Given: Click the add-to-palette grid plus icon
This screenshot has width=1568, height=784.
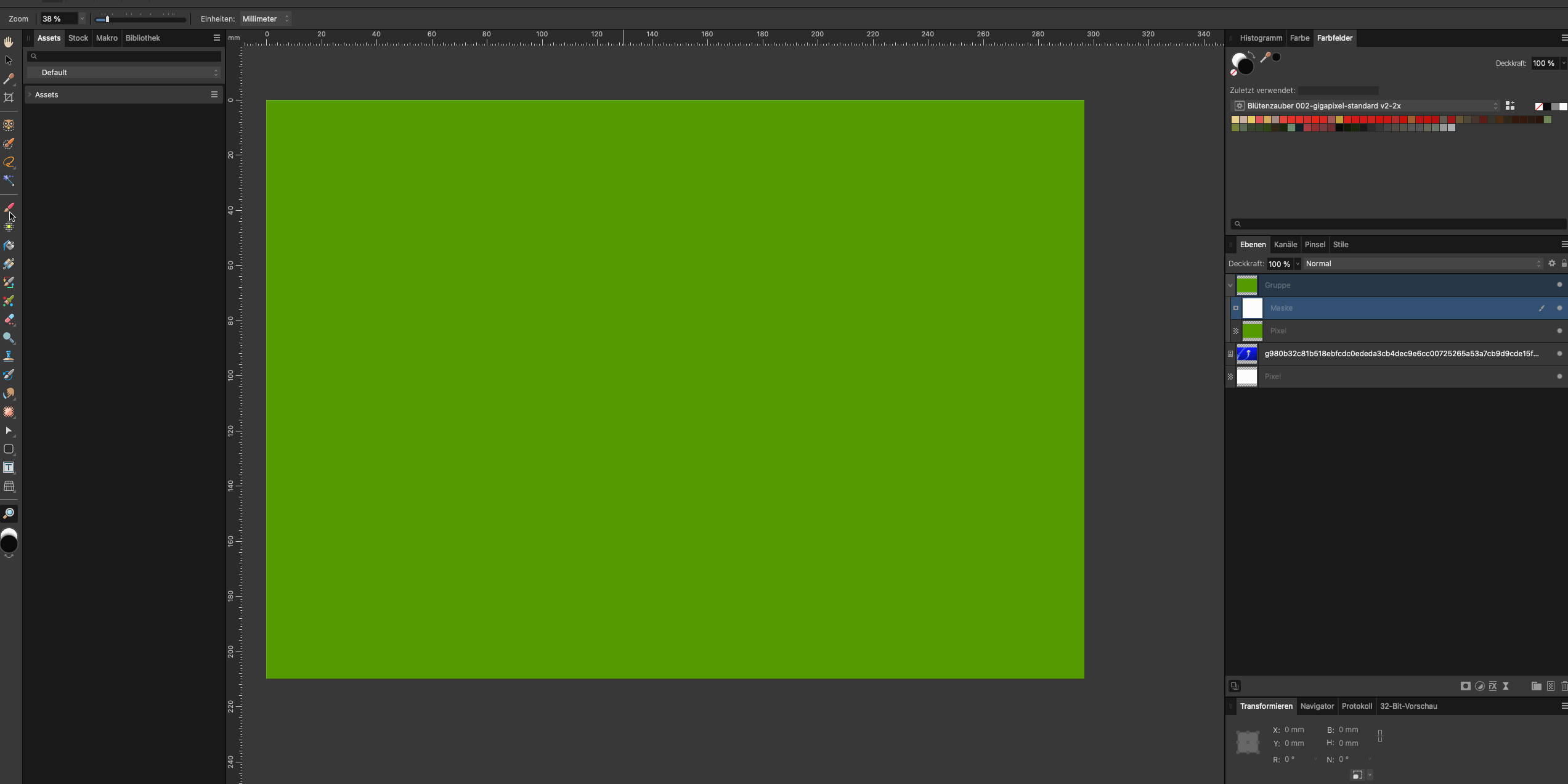Looking at the screenshot, I should pyautogui.click(x=1509, y=106).
